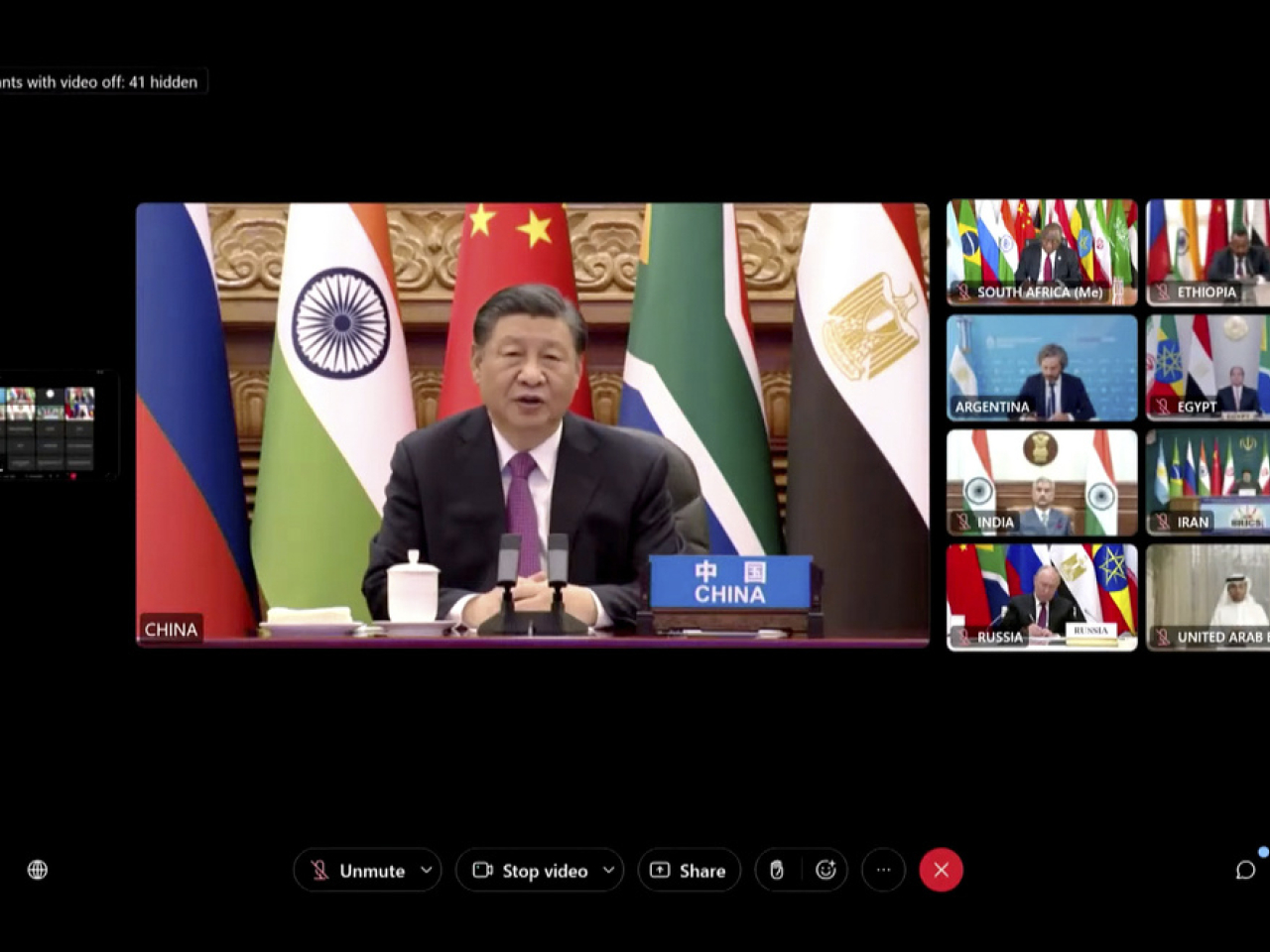Open video options chevron beside Stop video
The height and width of the screenshot is (952, 1270).
pos(608,870)
